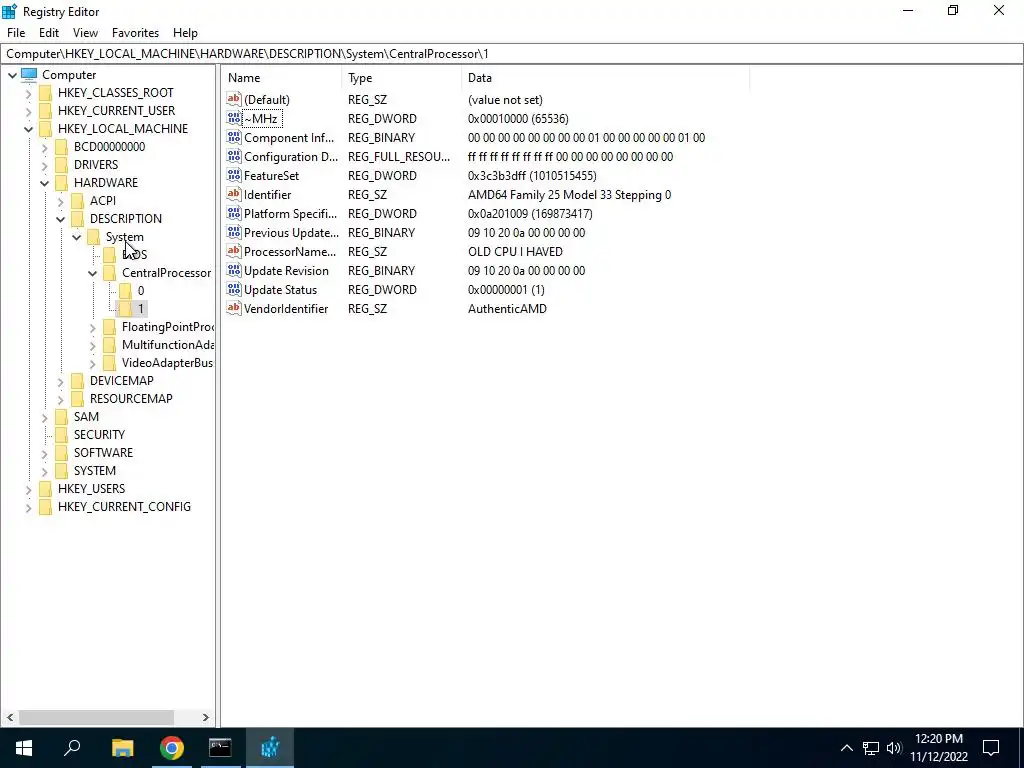1024x768 pixels.
Task: Open File Explorer from taskbar
Action: [x=122, y=748]
